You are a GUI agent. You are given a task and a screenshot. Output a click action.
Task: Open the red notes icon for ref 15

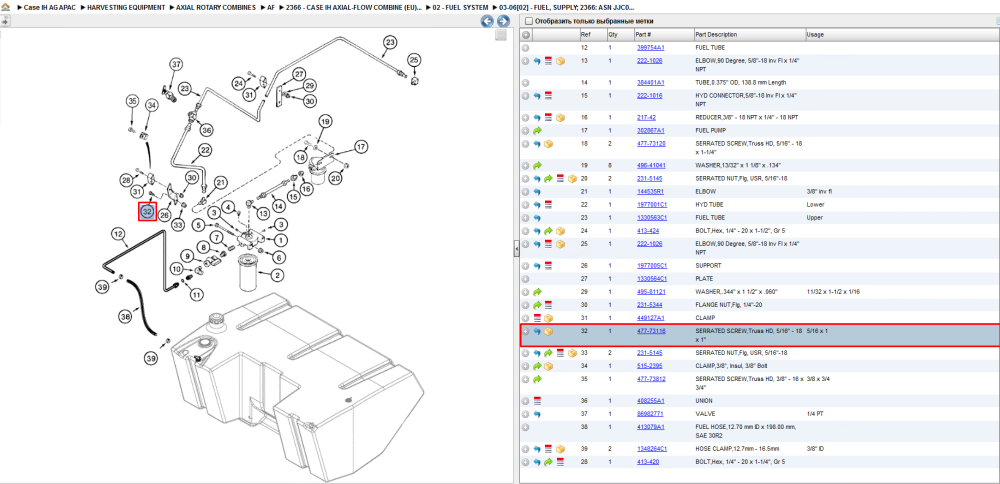pyautogui.click(x=548, y=96)
